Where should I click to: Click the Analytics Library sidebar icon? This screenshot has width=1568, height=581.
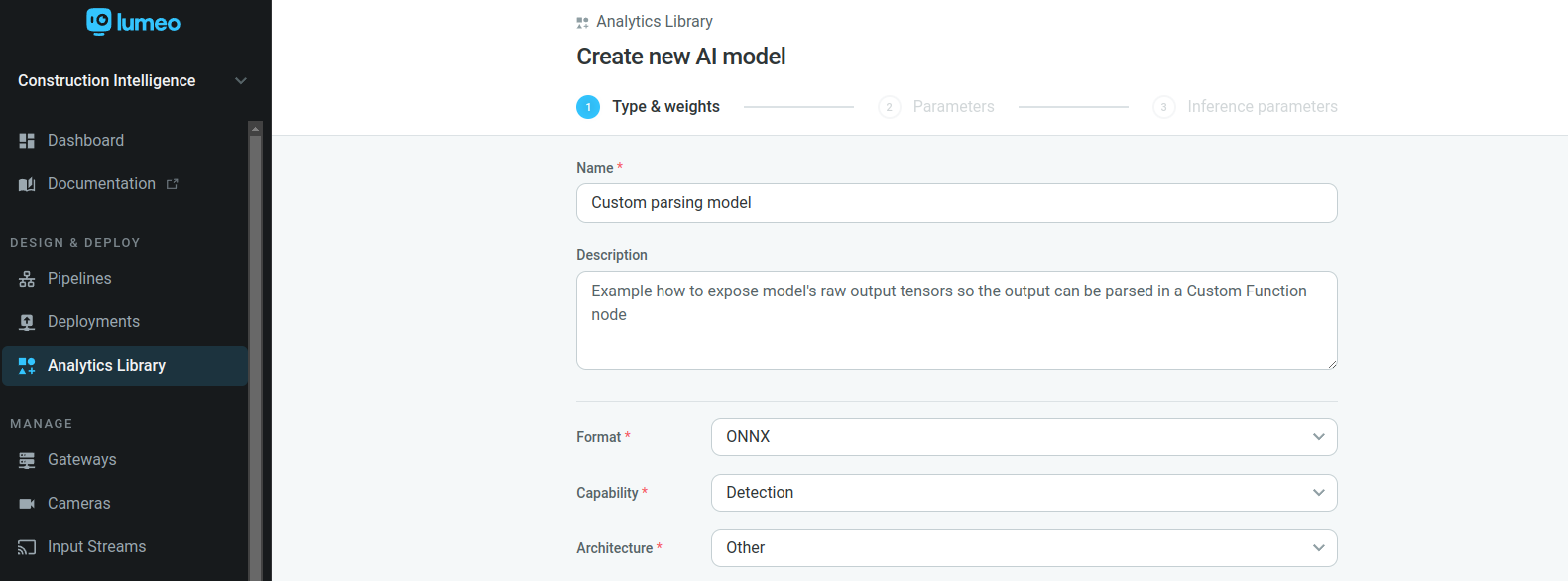[x=27, y=366]
